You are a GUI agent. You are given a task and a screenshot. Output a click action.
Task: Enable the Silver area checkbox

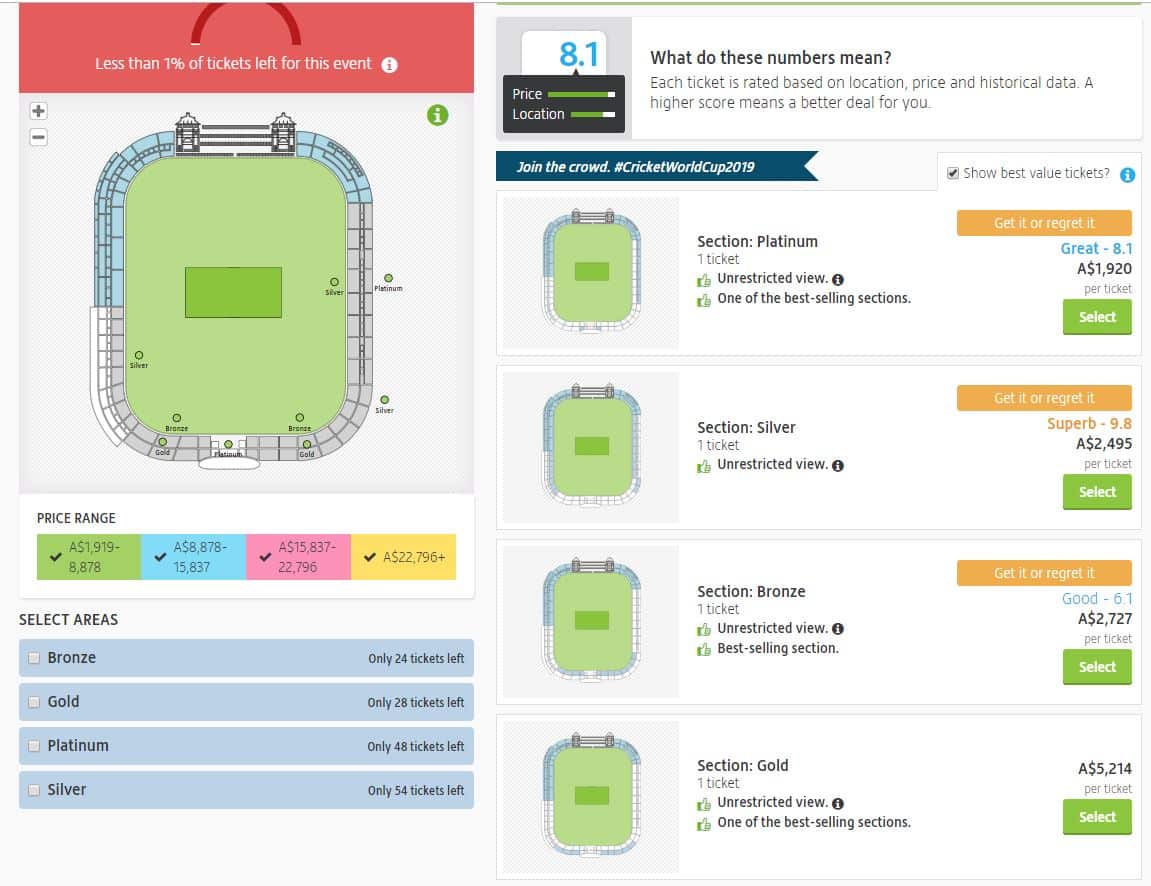click(35, 790)
